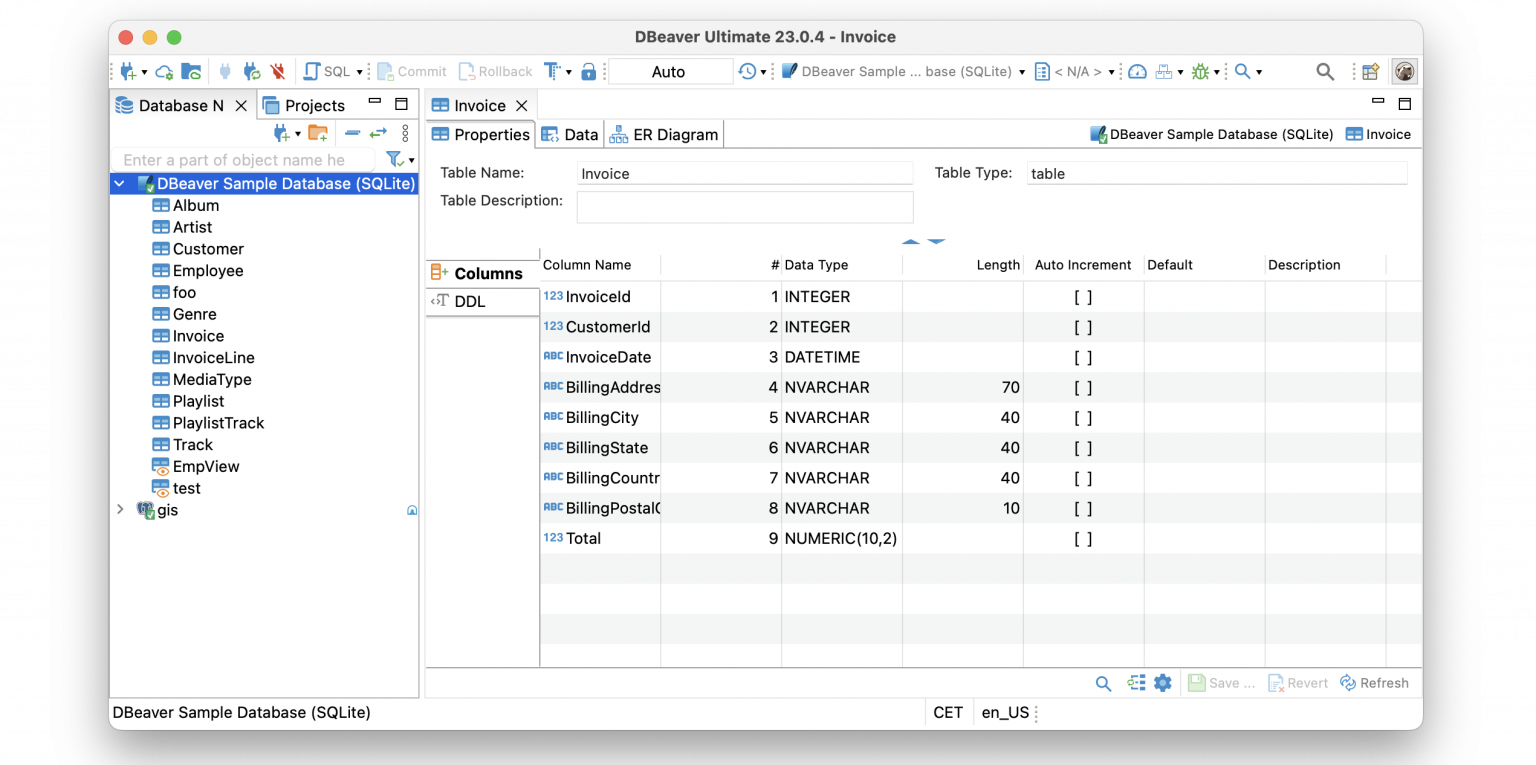Click the lock icon in the toolbar
The width and height of the screenshot is (1536, 765).
tap(588, 71)
